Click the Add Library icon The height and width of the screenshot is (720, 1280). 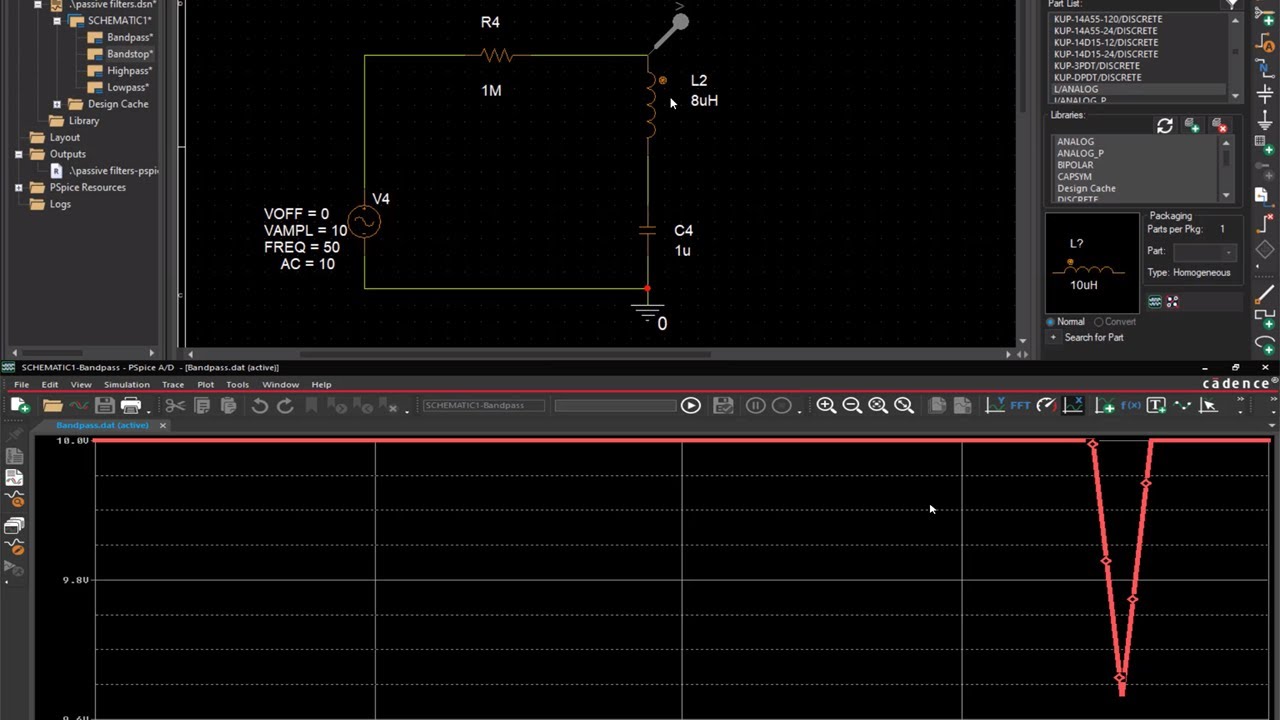pos(1192,126)
